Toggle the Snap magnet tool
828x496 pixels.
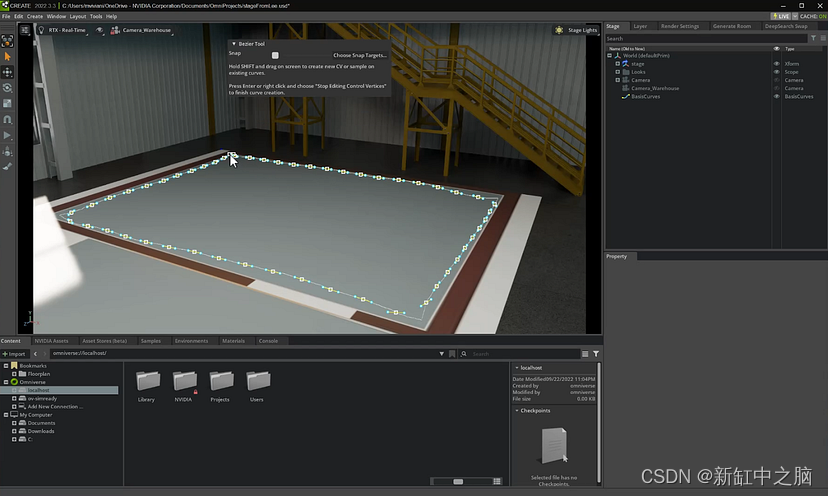click(x=7, y=119)
